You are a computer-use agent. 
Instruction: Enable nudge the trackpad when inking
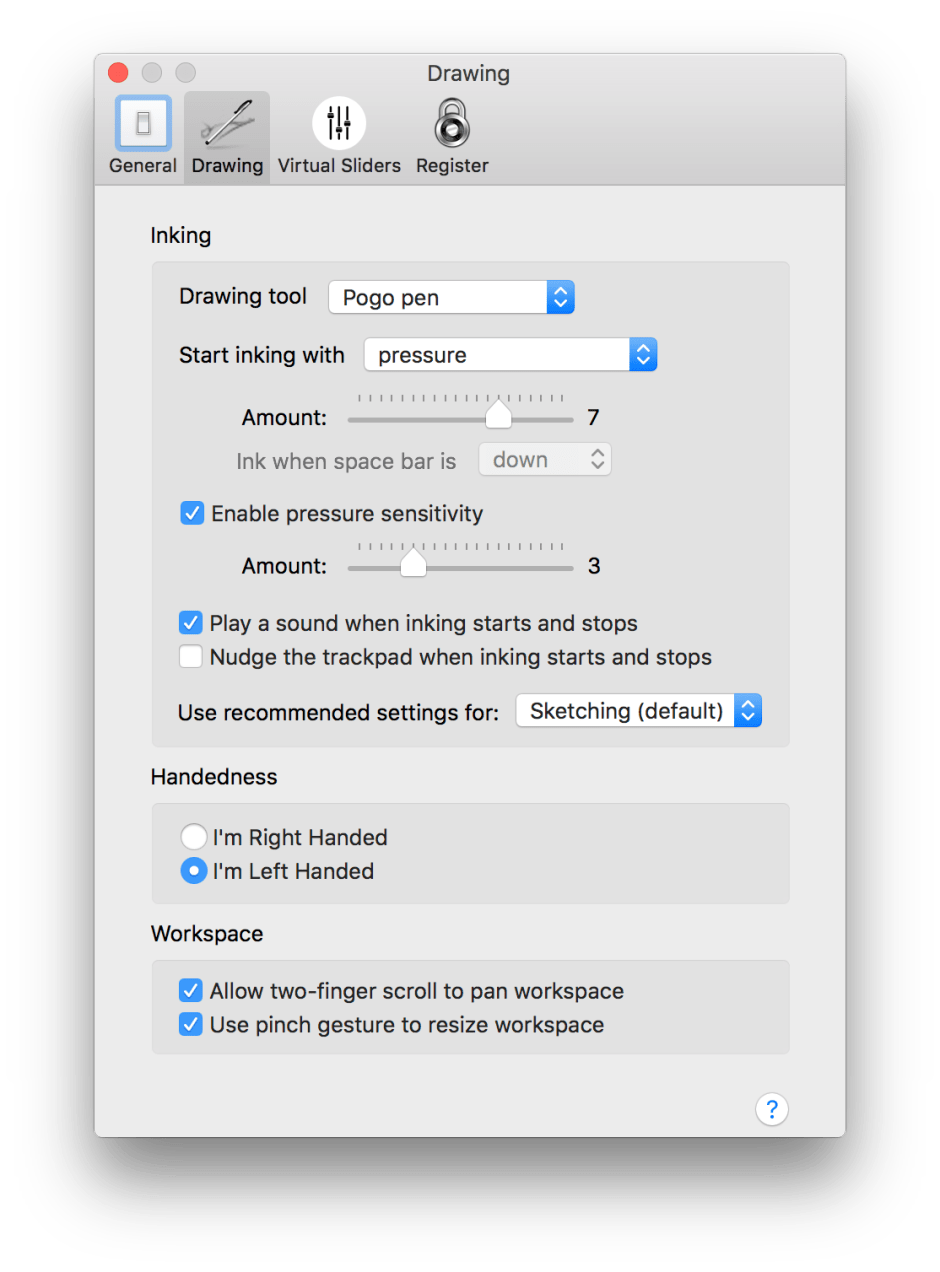click(x=191, y=657)
